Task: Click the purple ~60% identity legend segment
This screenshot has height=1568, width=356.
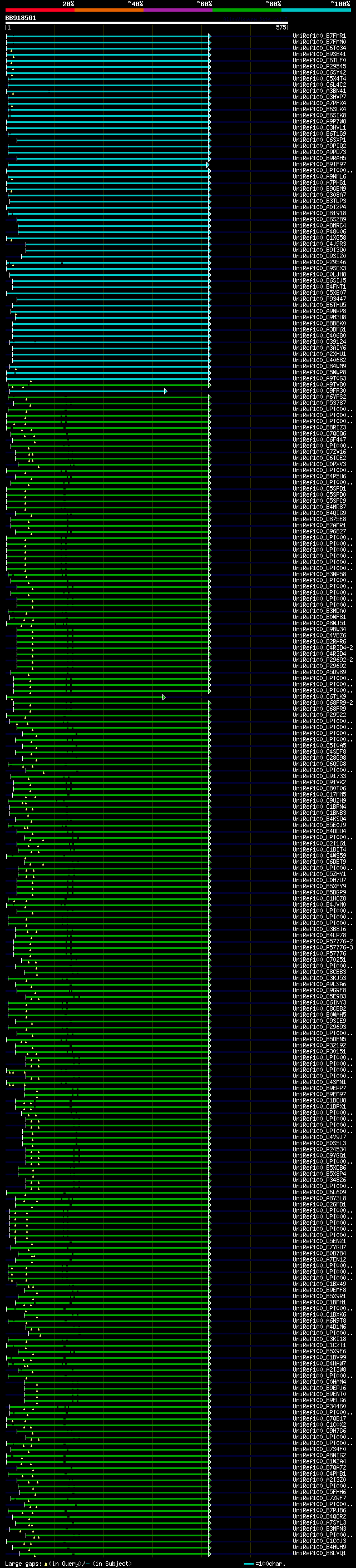Action: pos(179,10)
